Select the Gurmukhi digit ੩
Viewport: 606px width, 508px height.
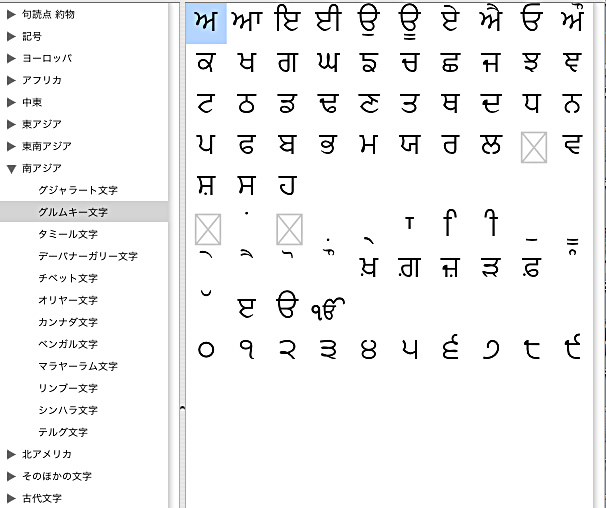coord(328,350)
